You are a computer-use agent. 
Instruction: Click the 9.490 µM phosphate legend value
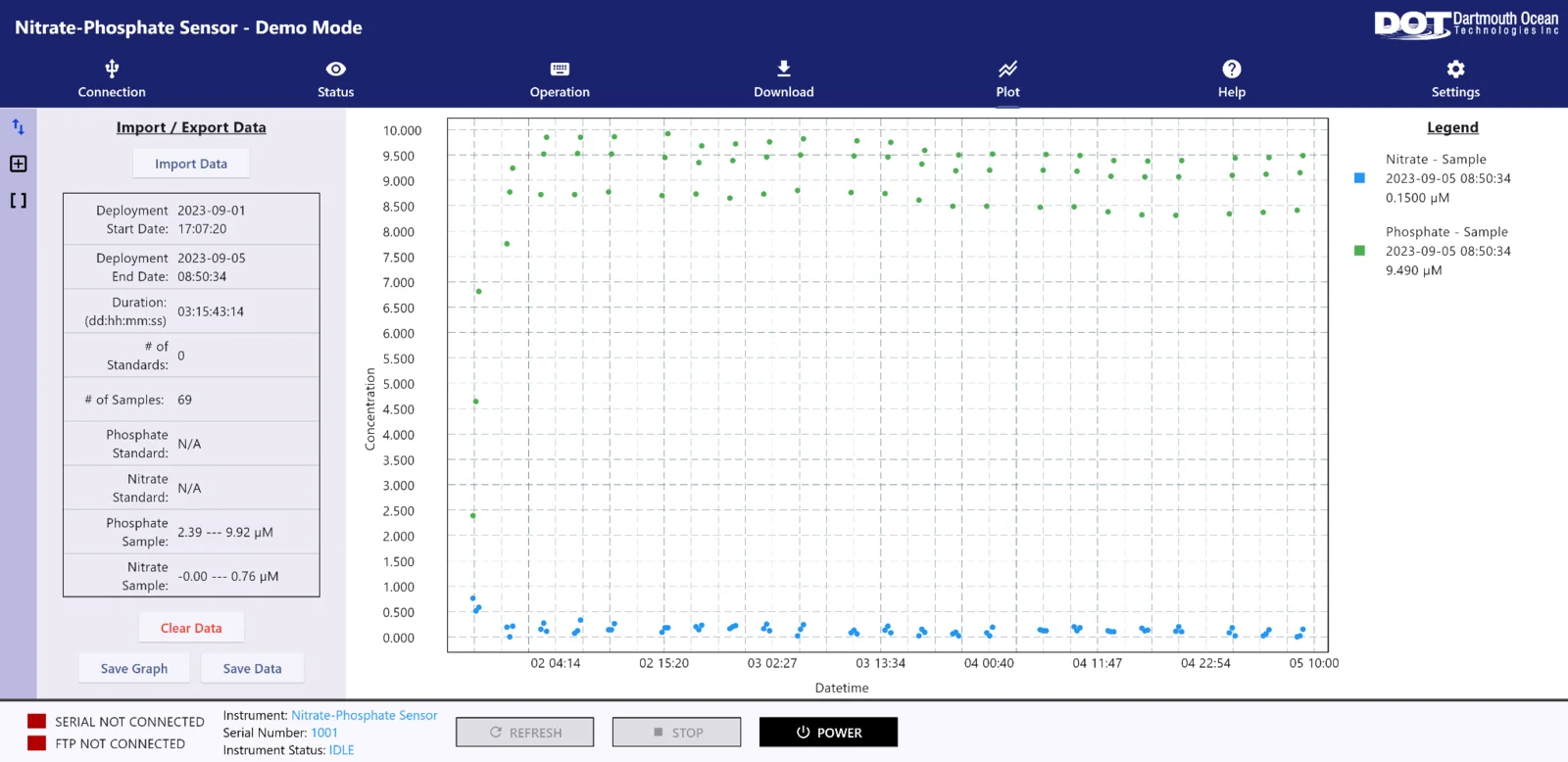[x=1413, y=270]
